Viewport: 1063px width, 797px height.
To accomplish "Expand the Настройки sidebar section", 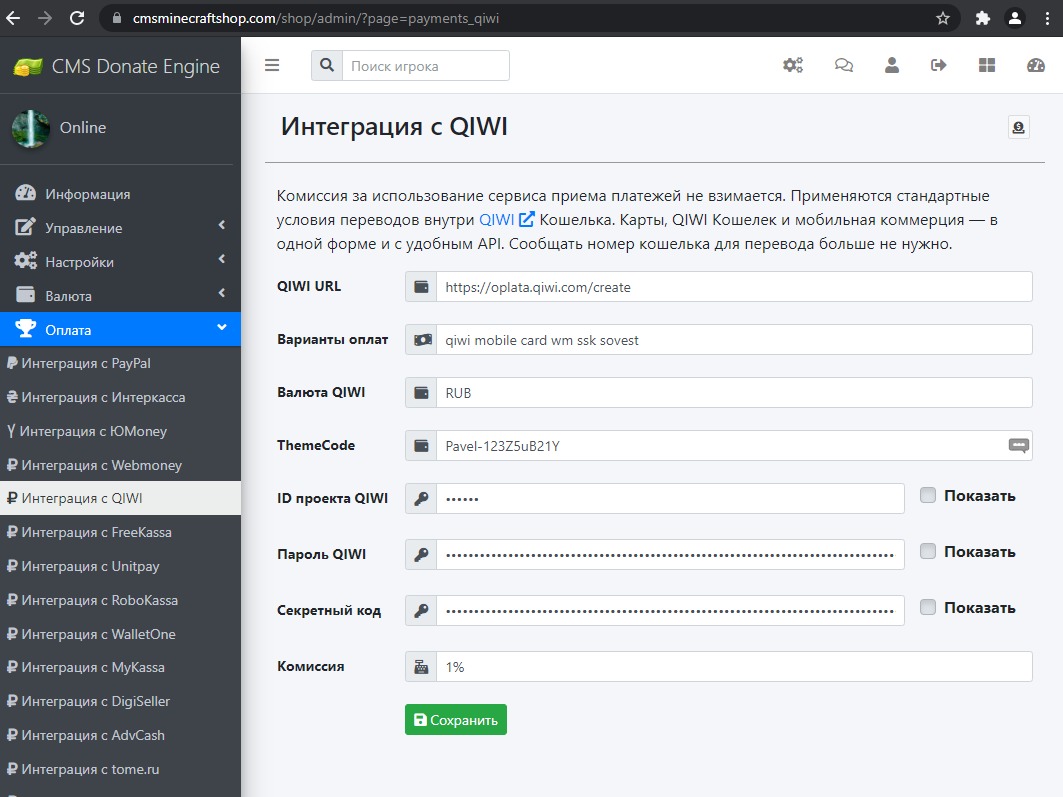I will tap(120, 262).
